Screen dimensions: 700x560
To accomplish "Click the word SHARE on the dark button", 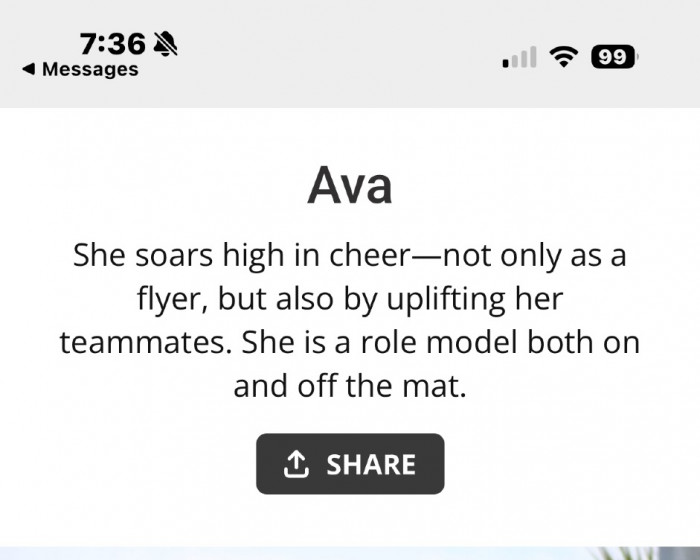I will click(371, 465).
